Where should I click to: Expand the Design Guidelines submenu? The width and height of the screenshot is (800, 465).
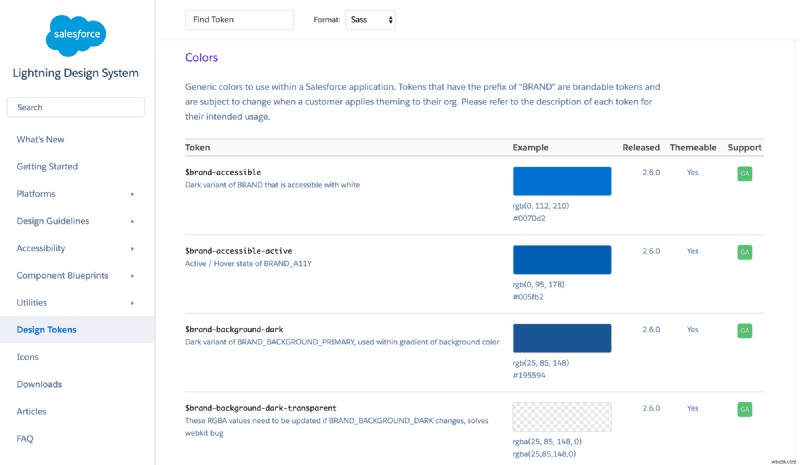(132, 221)
